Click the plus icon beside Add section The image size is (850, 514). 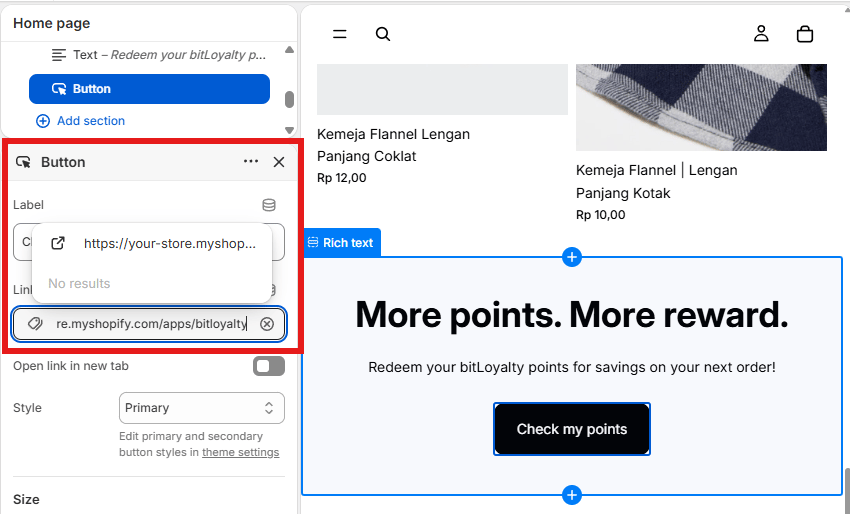coord(43,121)
